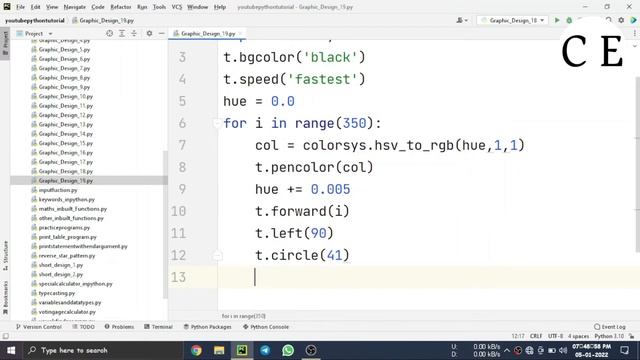Image resolution: width=640 pixels, height=360 pixels.
Task: Show hidden system tray icons
Action: [x=507, y=350]
